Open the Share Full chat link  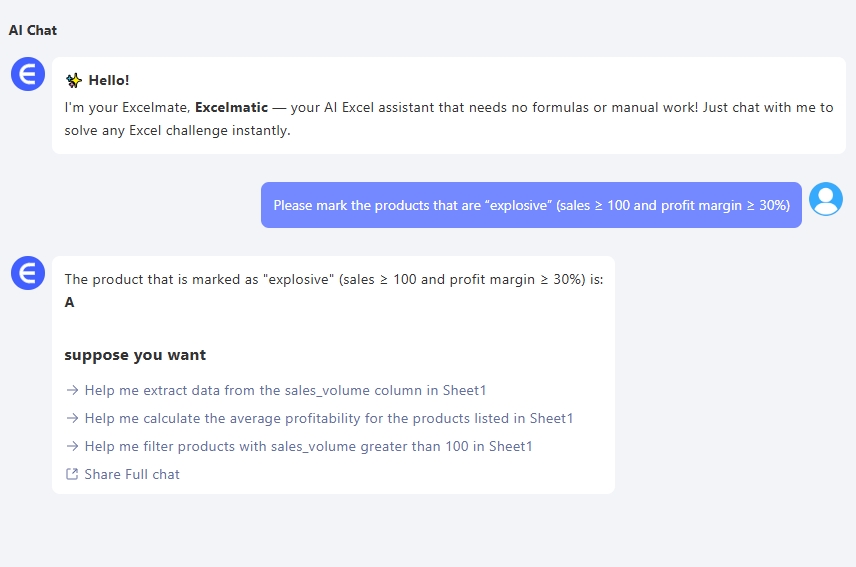tap(132, 474)
